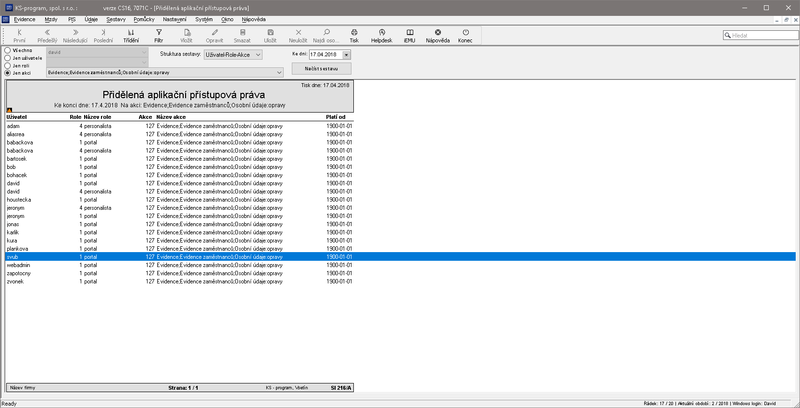The image size is (800, 408).
Task: Click the Platí od column header
Action: click(x=335, y=117)
